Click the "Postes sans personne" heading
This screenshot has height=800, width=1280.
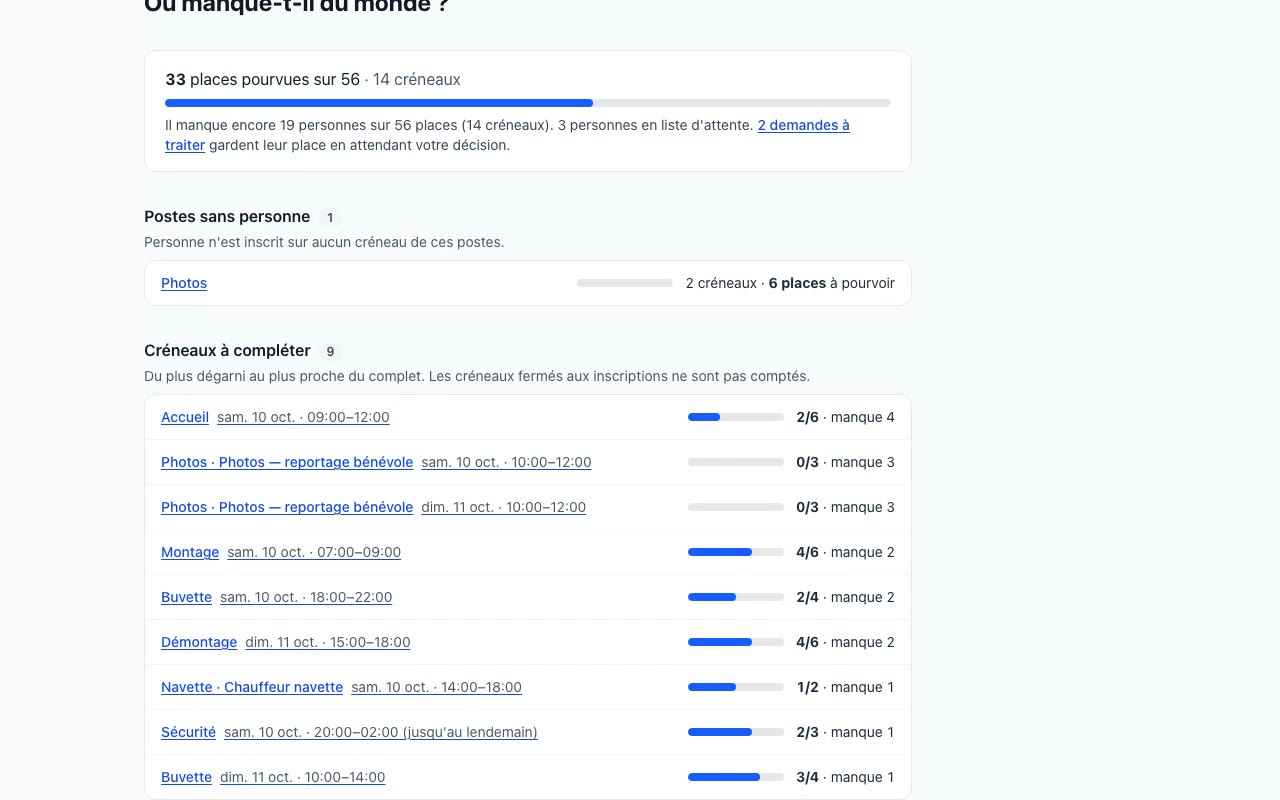click(227, 216)
